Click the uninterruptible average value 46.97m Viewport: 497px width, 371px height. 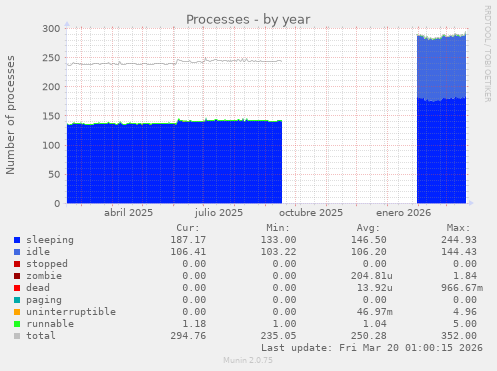click(x=375, y=312)
